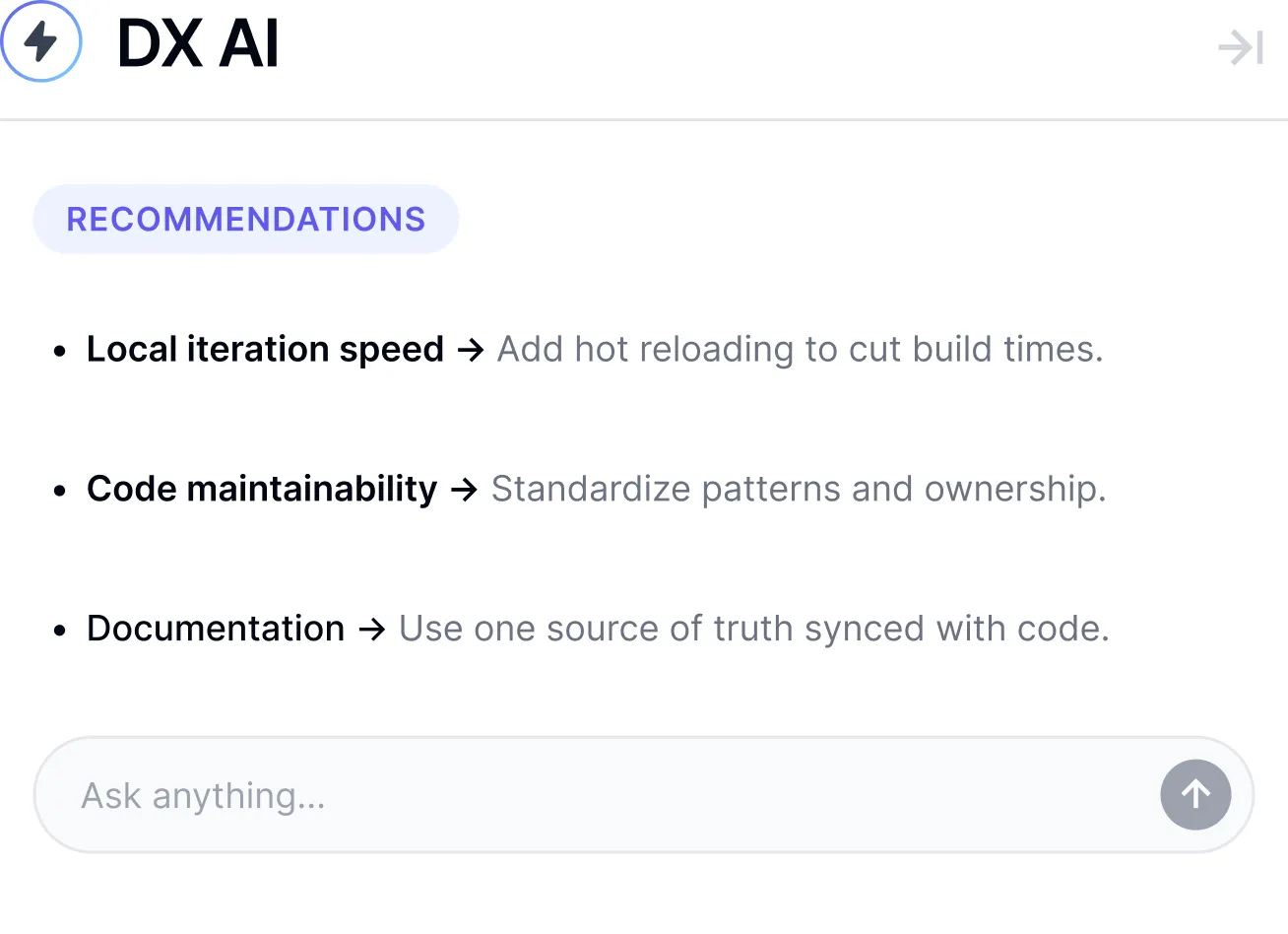Screen dimensions: 1288x934
Task: Select the RECOMMENDATIONS badge
Action: click(x=246, y=219)
